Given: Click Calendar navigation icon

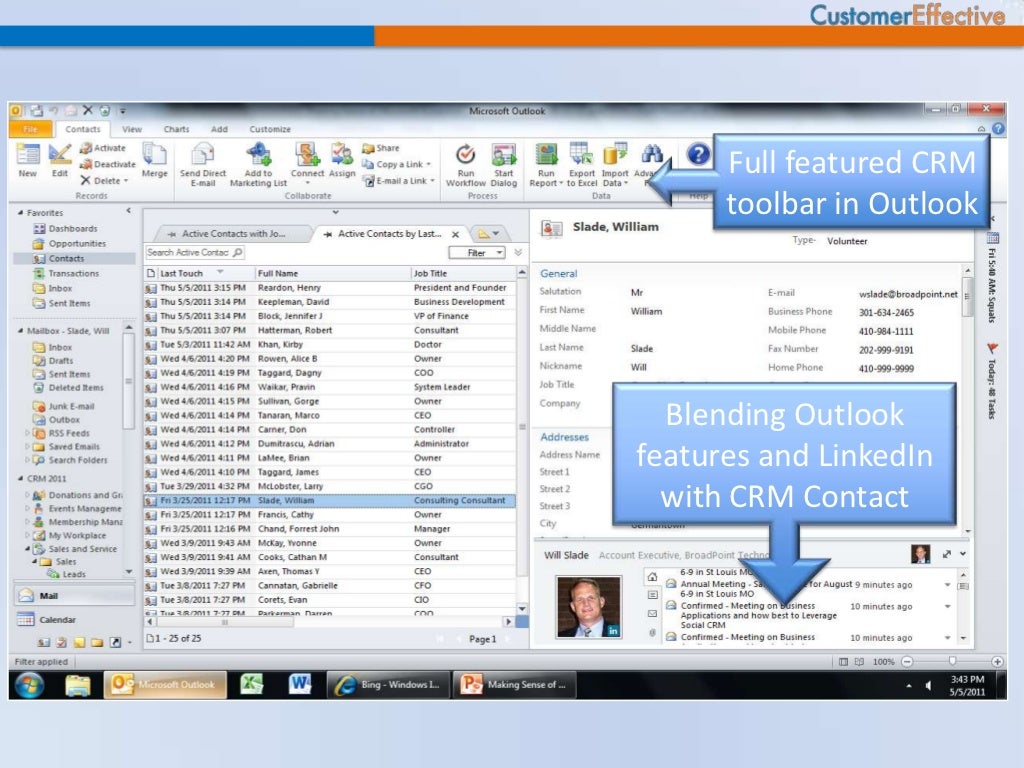Looking at the screenshot, I should (x=26, y=620).
